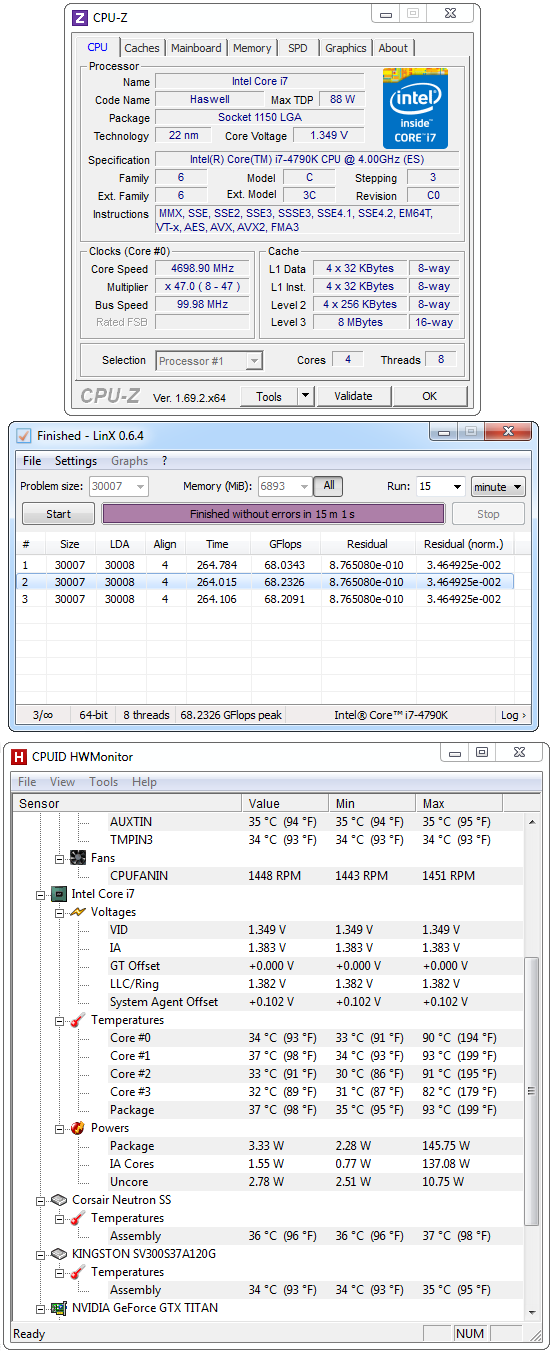Image resolution: width=551 pixels, height=1351 pixels.
Task: Collapse the Powers tree node
Action: pos(60,1128)
